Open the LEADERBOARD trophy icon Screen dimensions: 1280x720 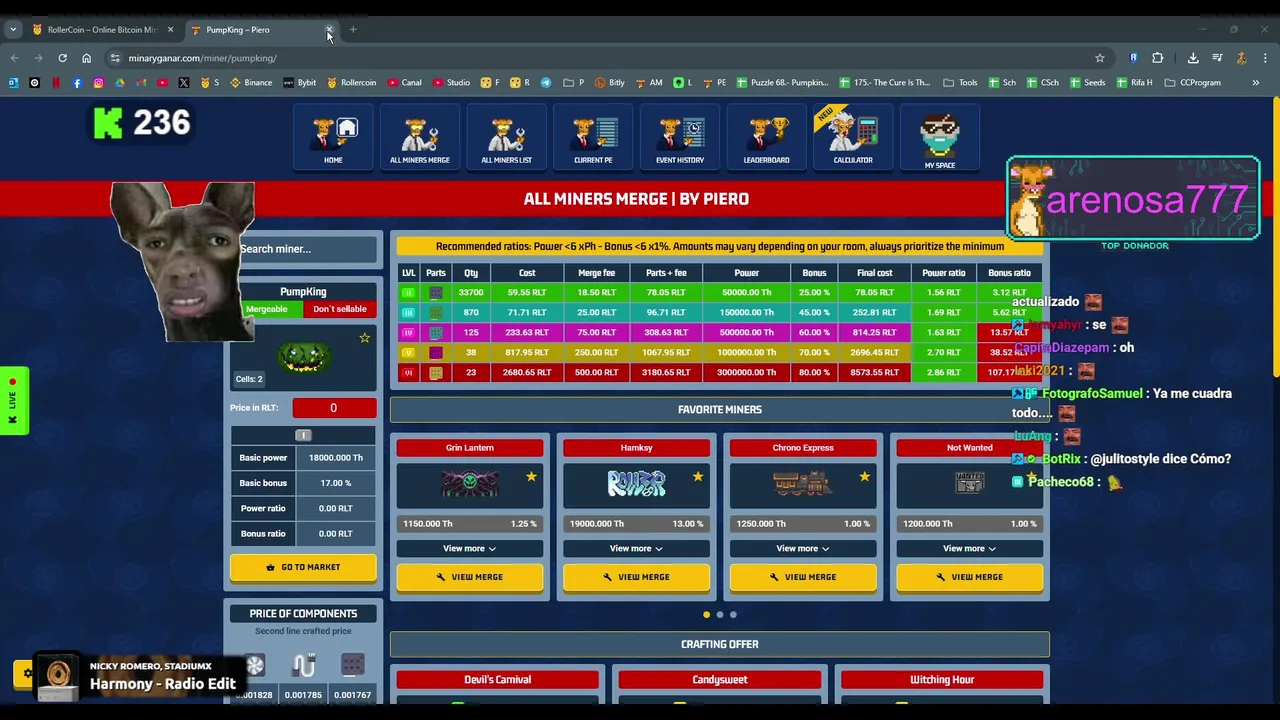[x=766, y=139]
